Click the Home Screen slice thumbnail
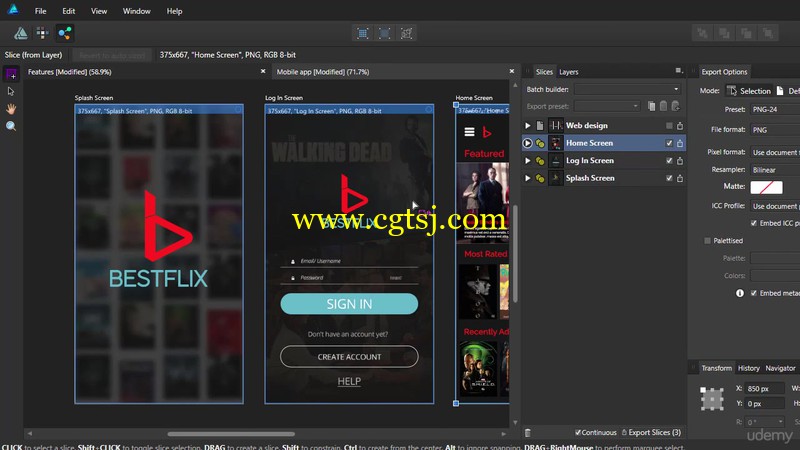 pyautogui.click(x=556, y=143)
